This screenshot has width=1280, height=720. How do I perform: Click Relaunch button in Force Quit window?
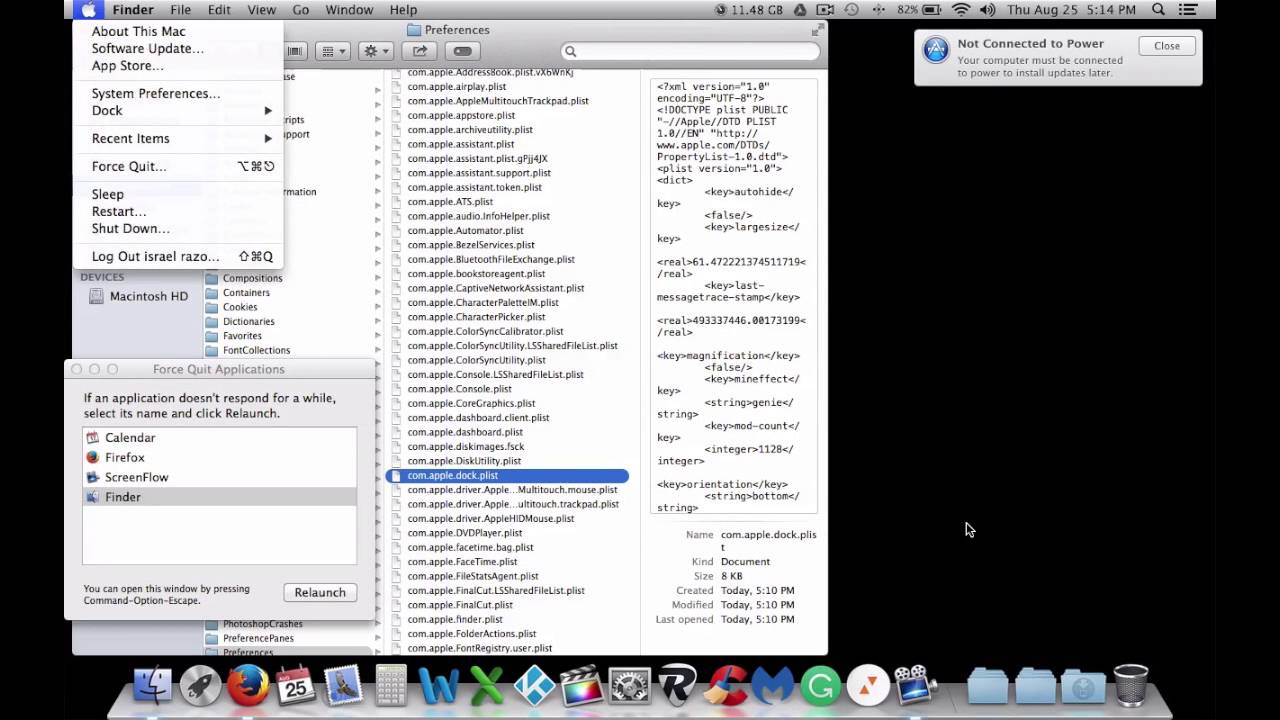[x=320, y=592]
